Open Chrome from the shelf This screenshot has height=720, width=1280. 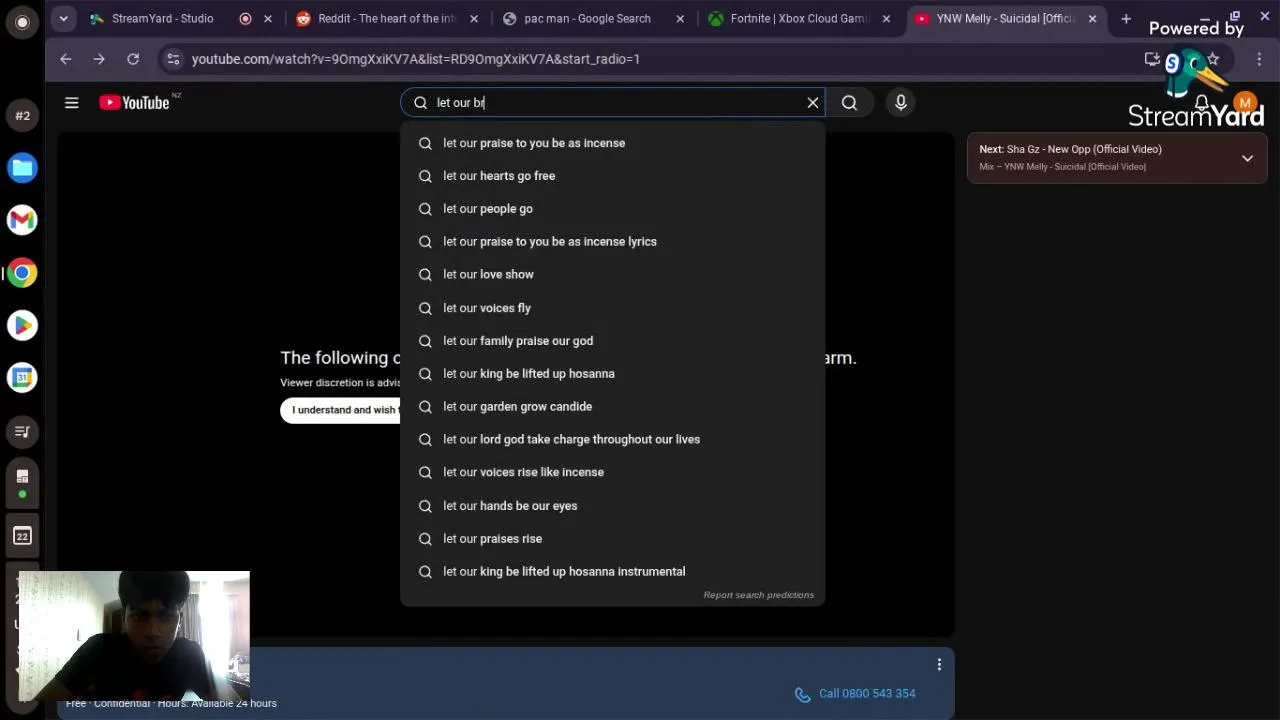pyautogui.click(x=22, y=273)
